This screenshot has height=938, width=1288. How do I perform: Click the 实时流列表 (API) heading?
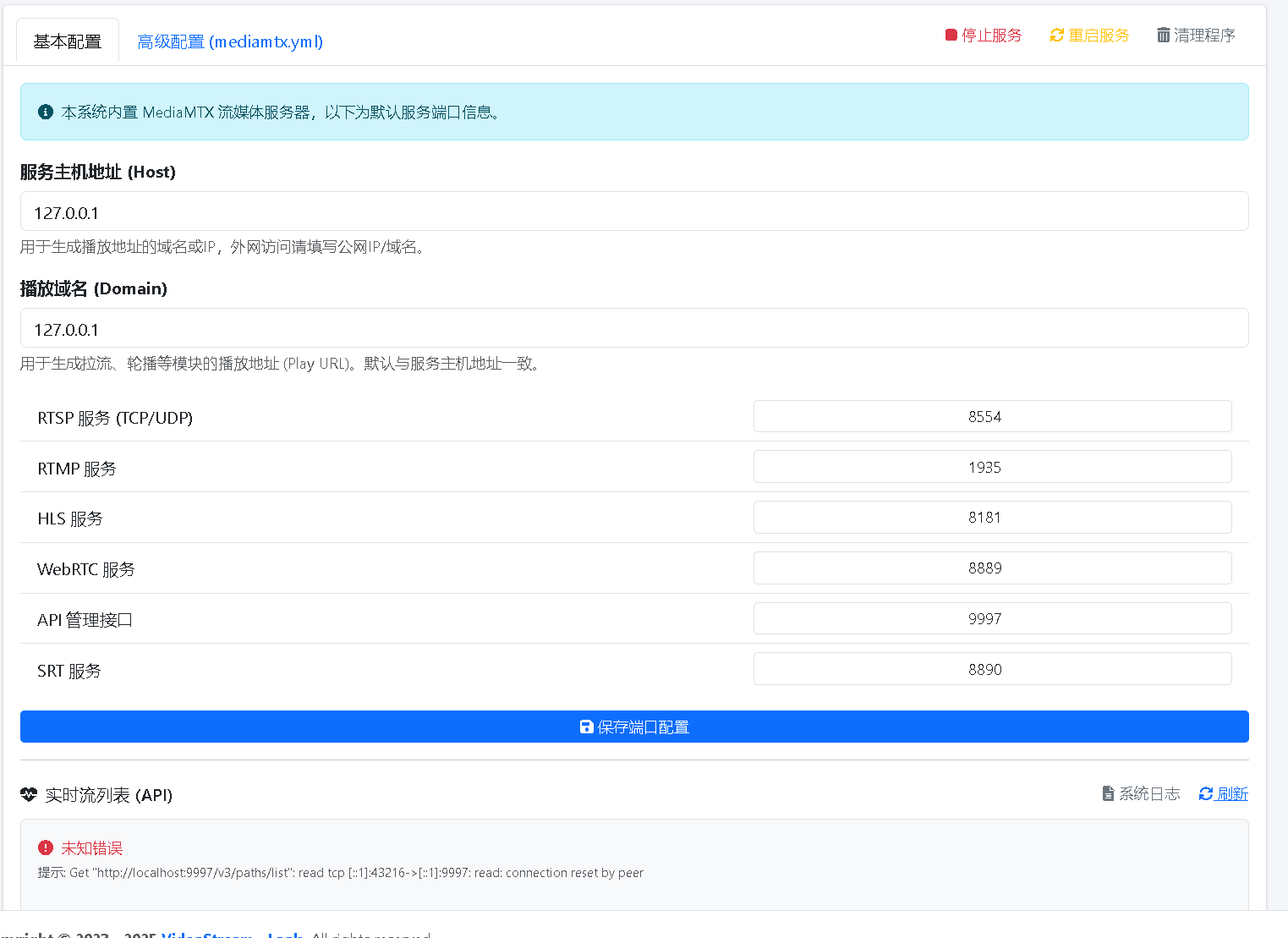click(x=109, y=795)
